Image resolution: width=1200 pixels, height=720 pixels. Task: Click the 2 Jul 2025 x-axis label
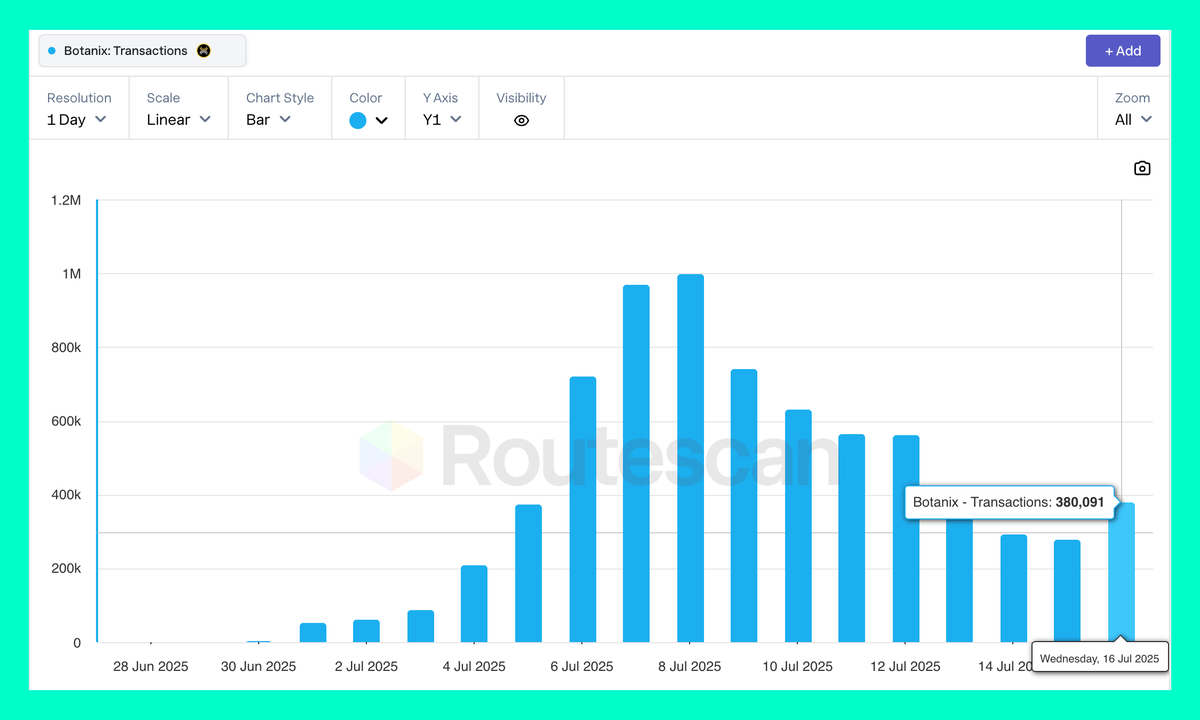tap(366, 666)
